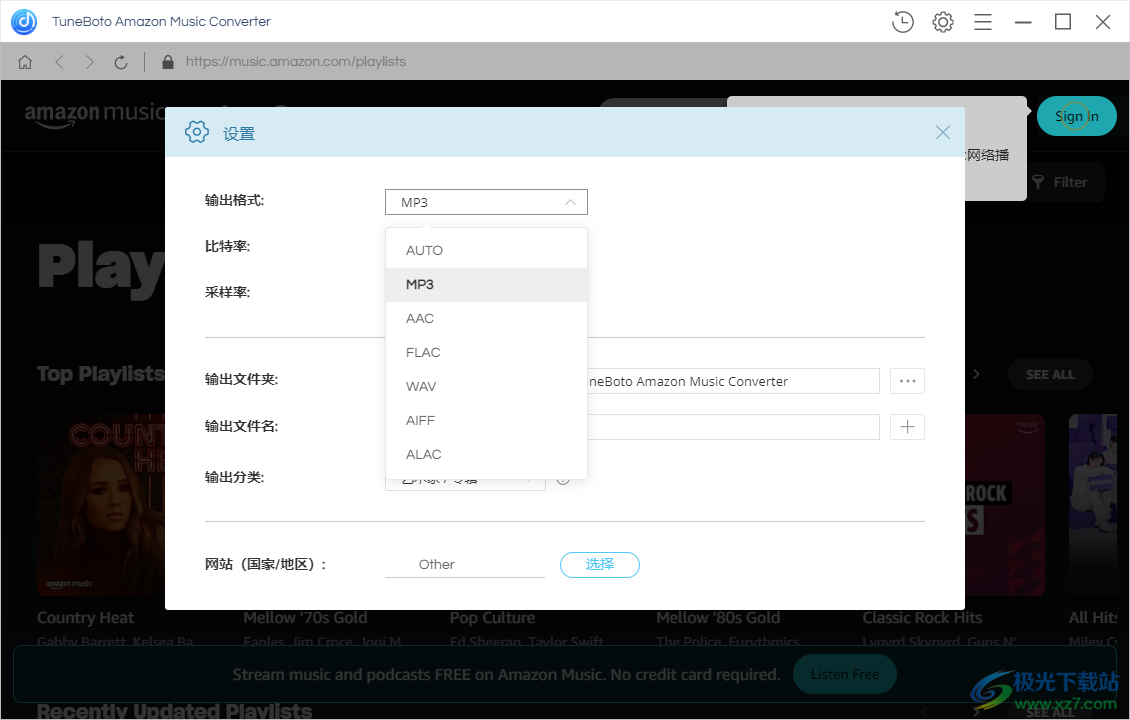This screenshot has width=1130, height=720.
Task: Click the lock icon beside URL
Action: pos(168,62)
